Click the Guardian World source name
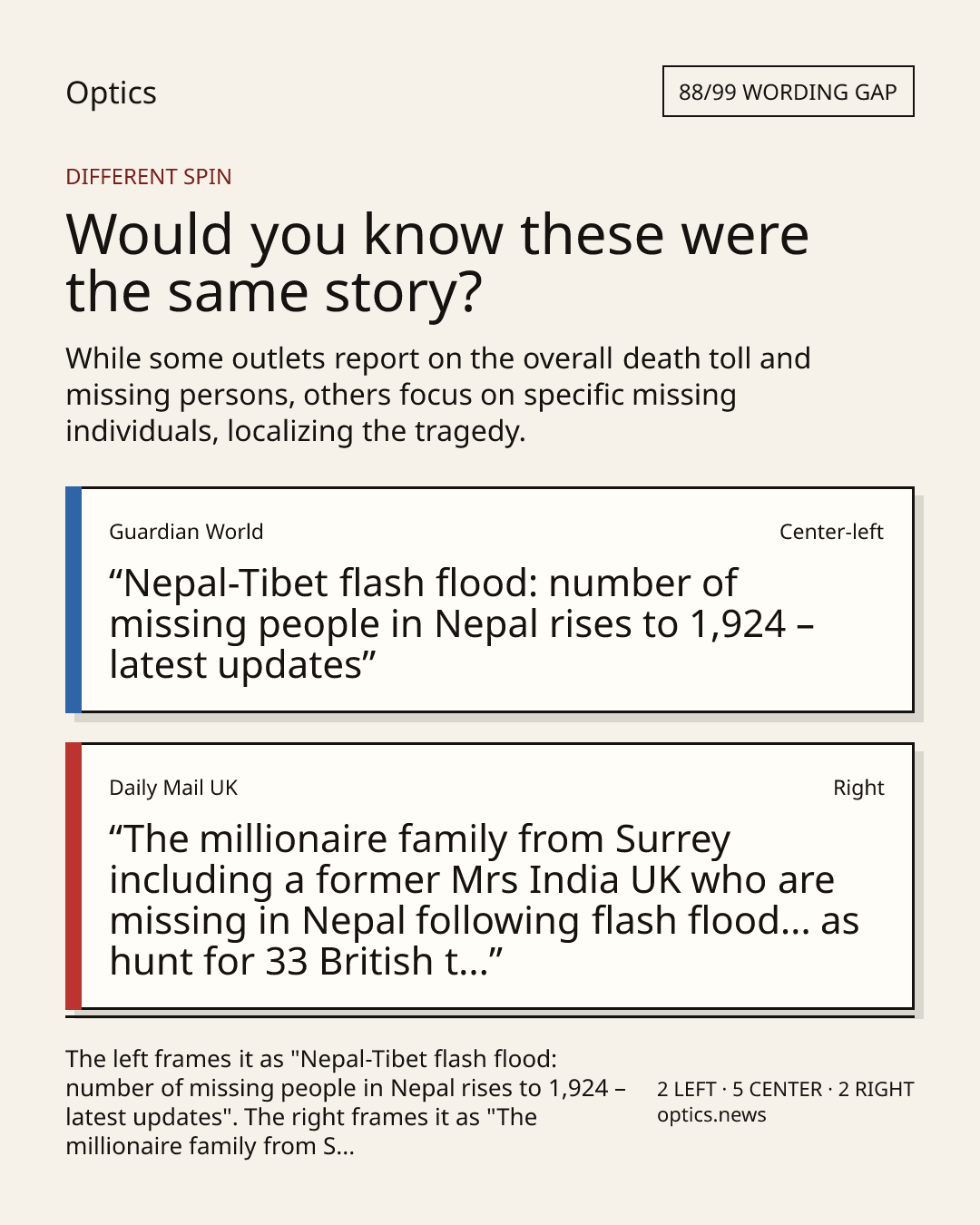The width and height of the screenshot is (980, 1225). point(186,532)
